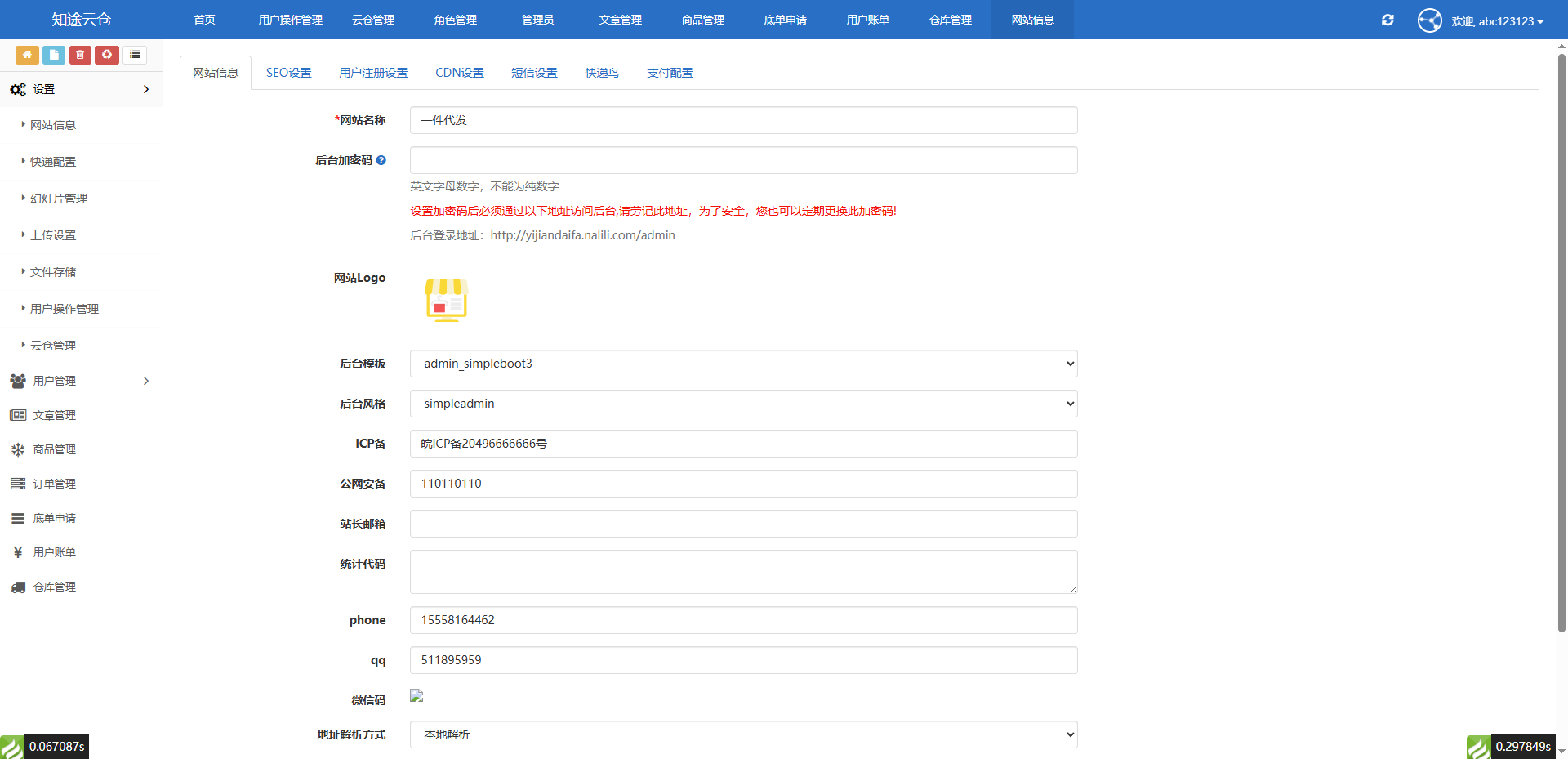The width and height of the screenshot is (1568, 759).
Task: Click the ¥ icon beside 用户账单
Action: [18, 552]
